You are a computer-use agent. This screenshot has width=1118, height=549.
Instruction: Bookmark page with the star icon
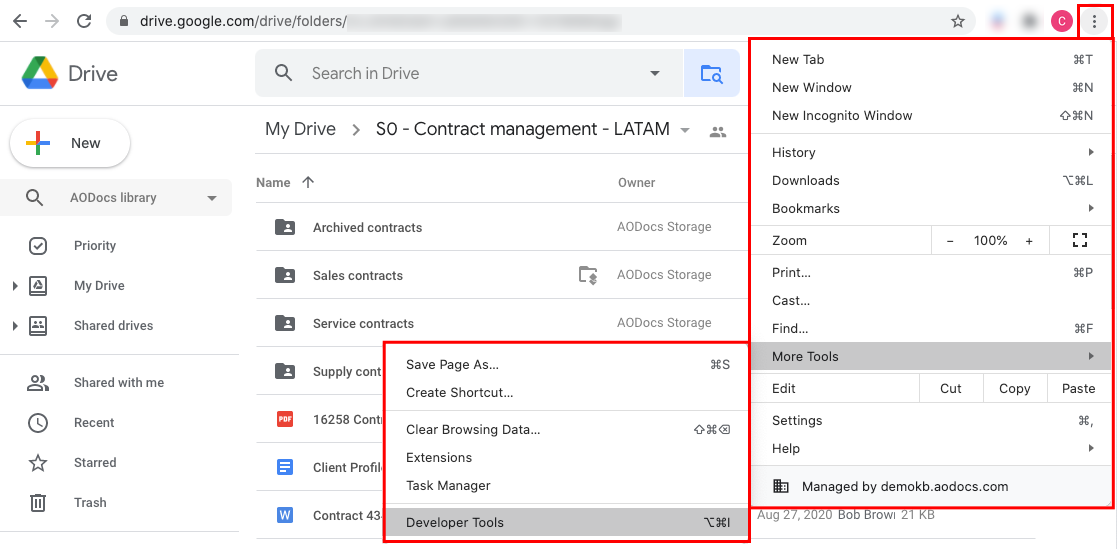(958, 21)
